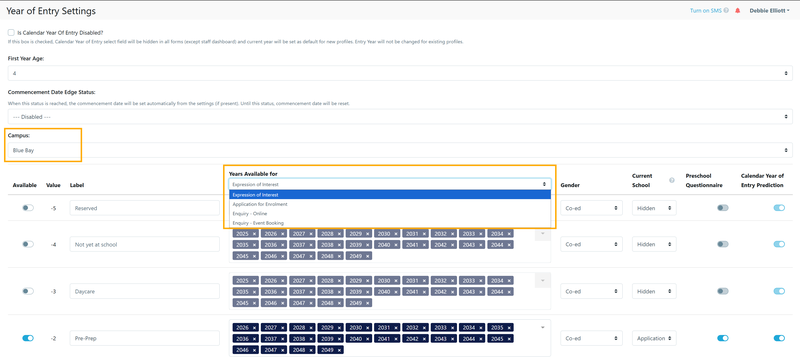Screen dimensions: 800x360
Task: Click the Turn on SMS link
Action: (x=706, y=10)
